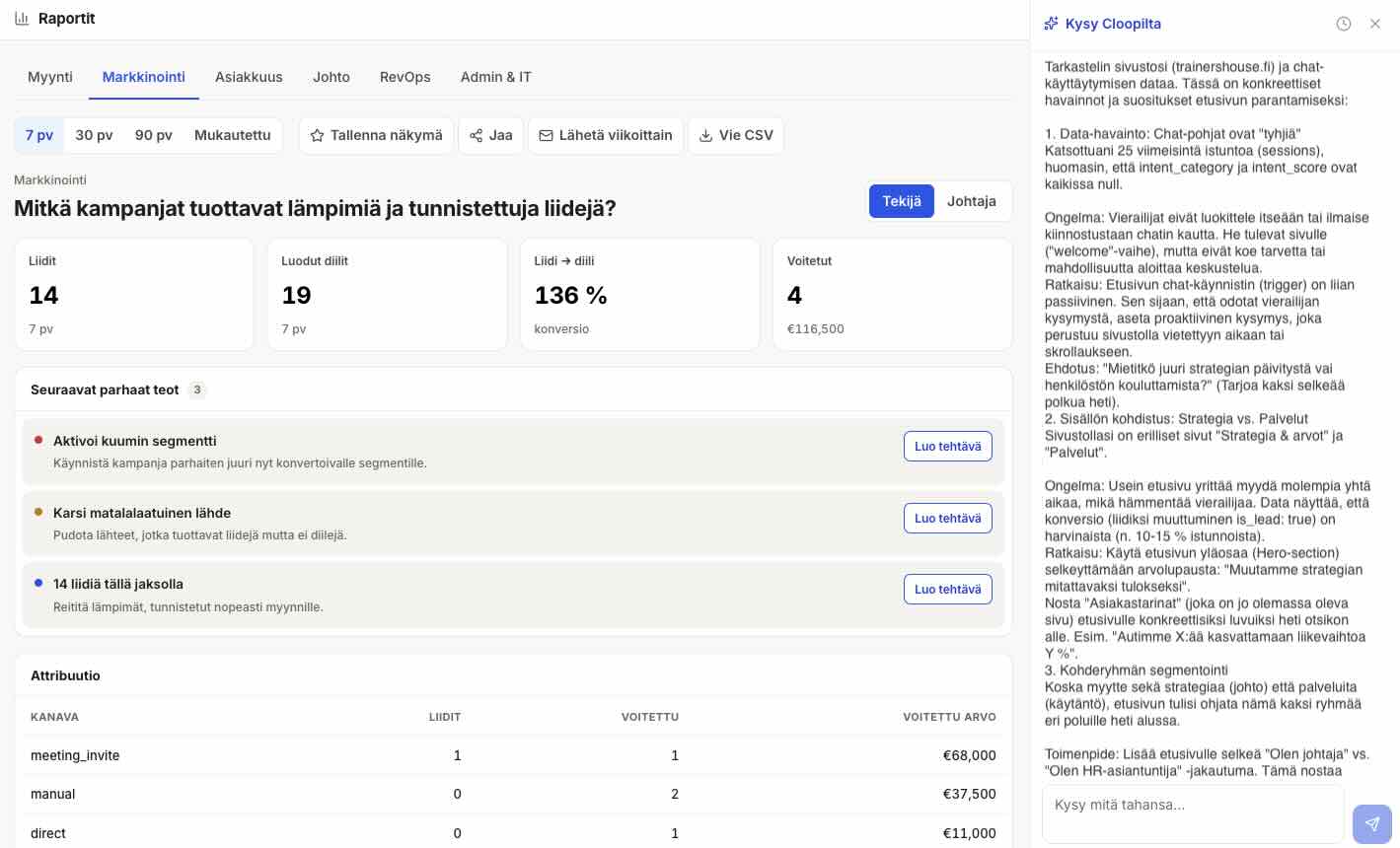
Task: Click download icon in Vie CSV
Action: (x=705, y=135)
